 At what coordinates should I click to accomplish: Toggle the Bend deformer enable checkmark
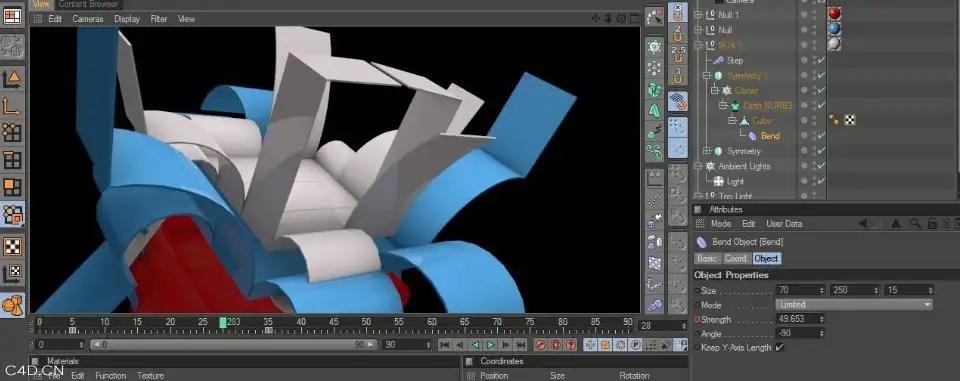[821, 136]
